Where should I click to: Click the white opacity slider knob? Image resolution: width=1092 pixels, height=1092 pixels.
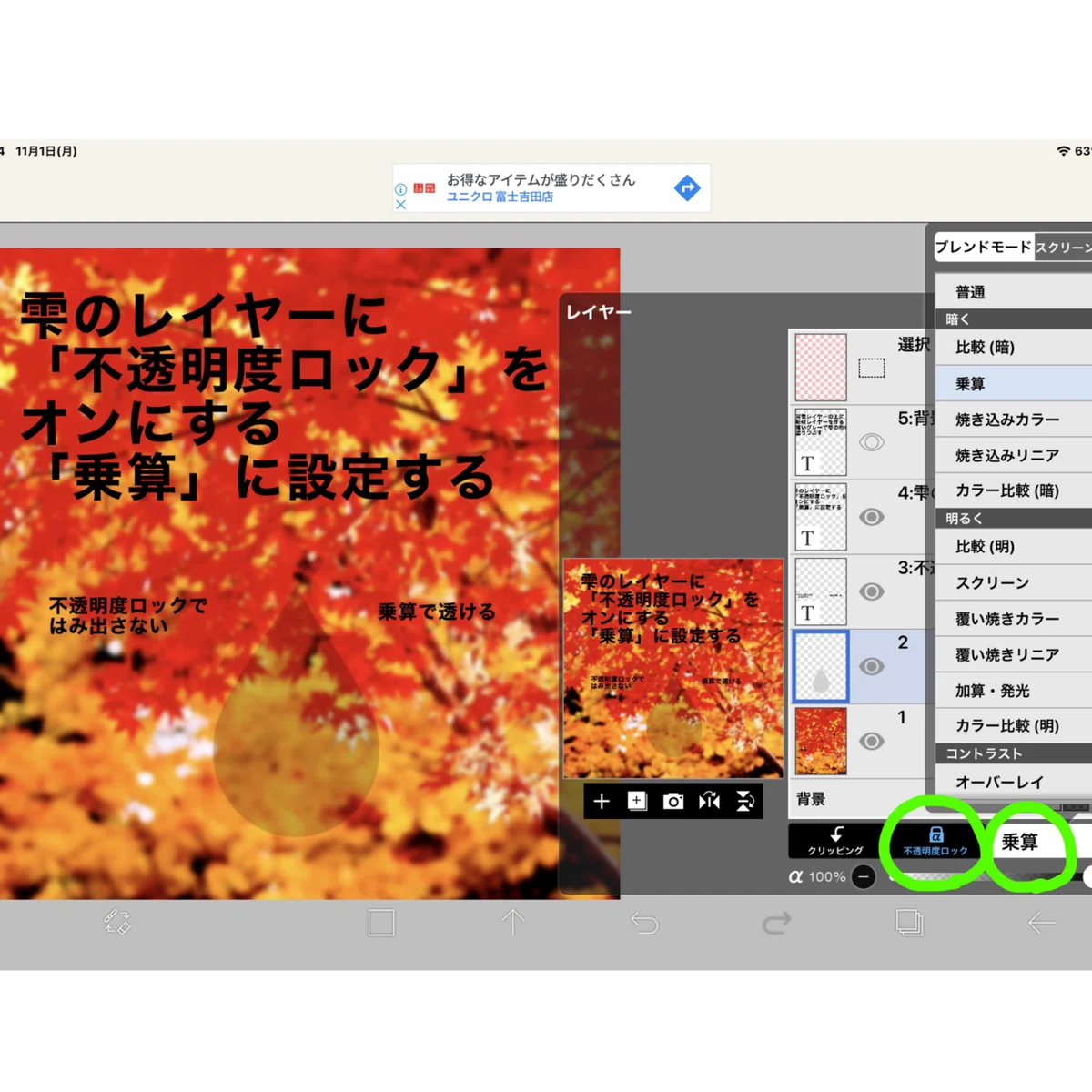[1087, 876]
